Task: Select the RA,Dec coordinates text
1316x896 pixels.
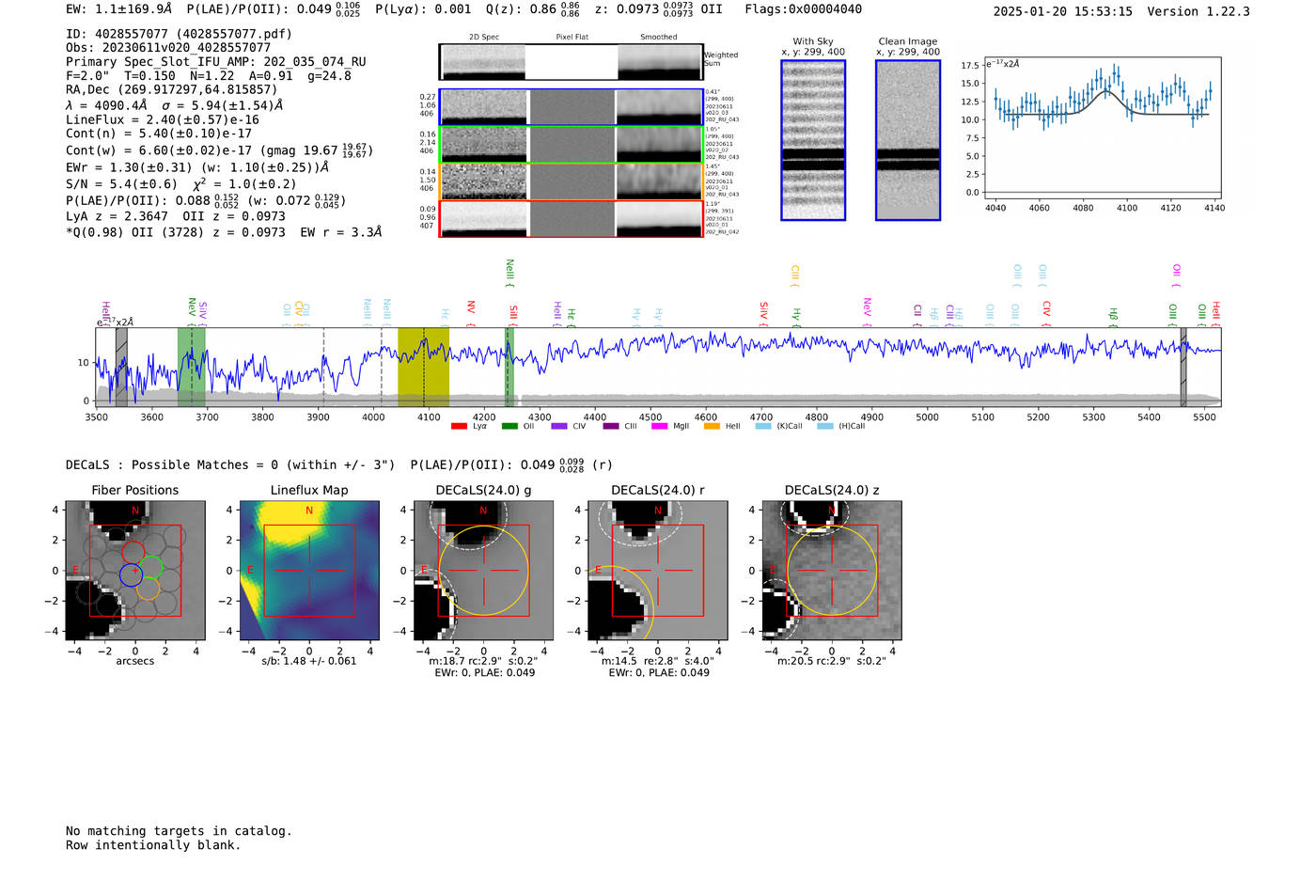Action: [172, 89]
